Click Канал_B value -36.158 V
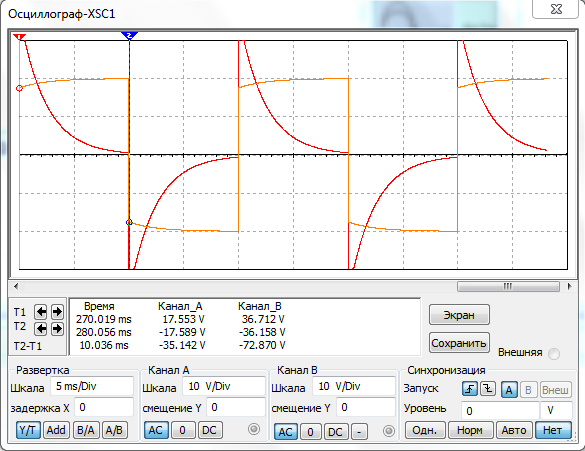585x451 pixels. click(262, 332)
